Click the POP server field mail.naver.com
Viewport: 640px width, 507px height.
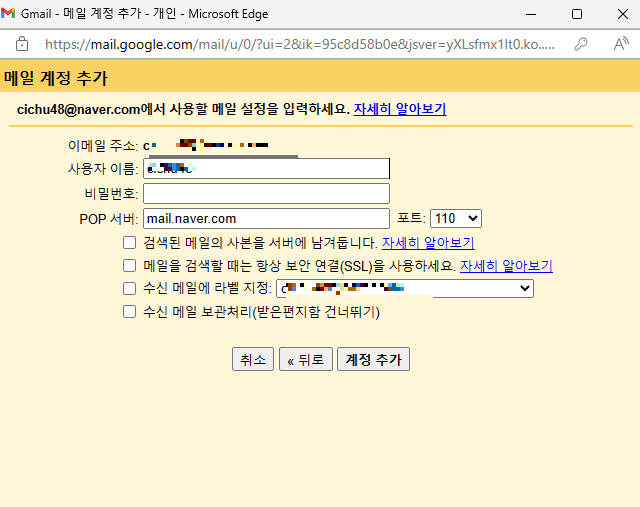(267, 218)
